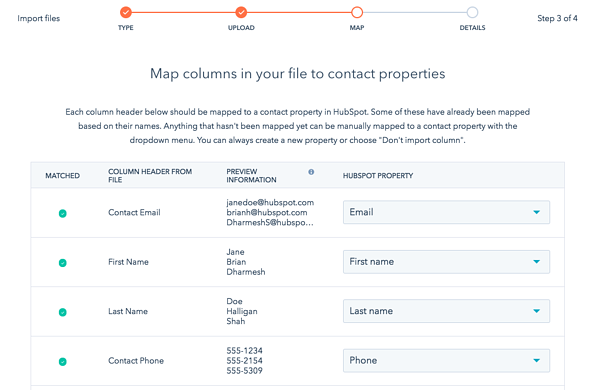Open the Phone property dropdown
Image resolution: width=599 pixels, height=390 pixels.
pyautogui.click(x=446, y=360)
